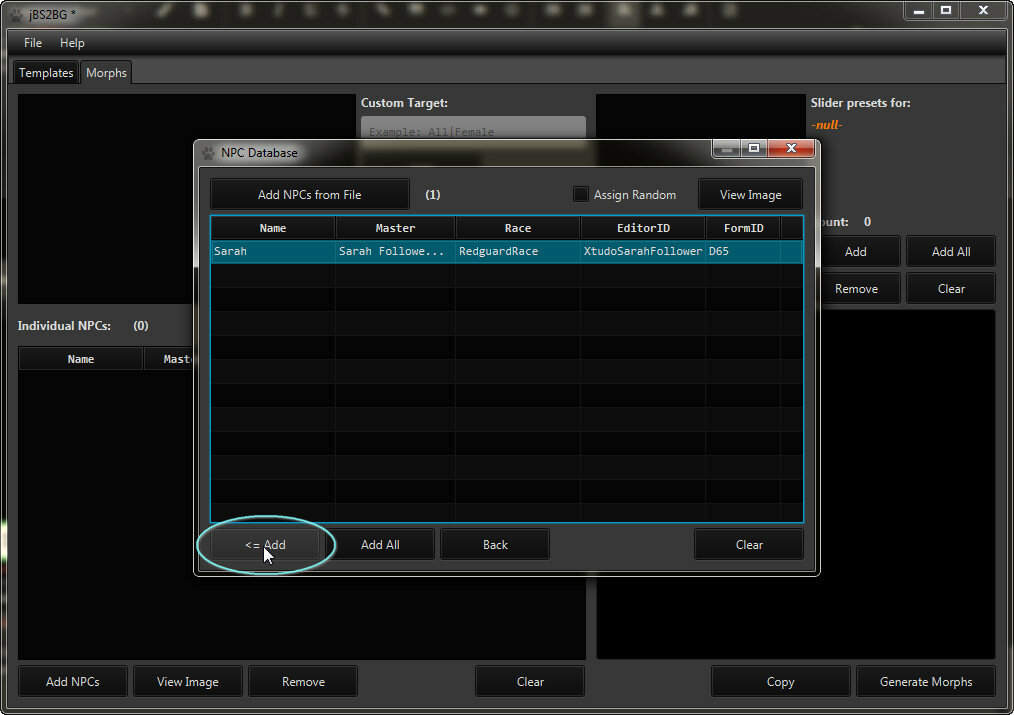Click View Image at bottom of main window

[188, 681]
